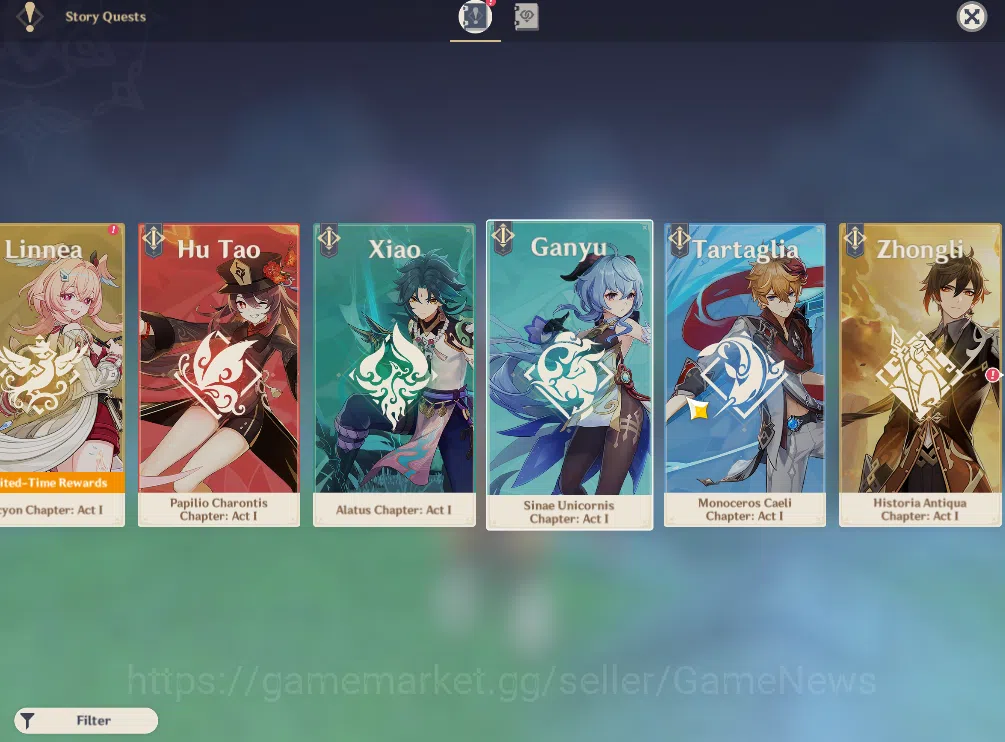Click the 'Zhongli' name heading

(920, 250)
